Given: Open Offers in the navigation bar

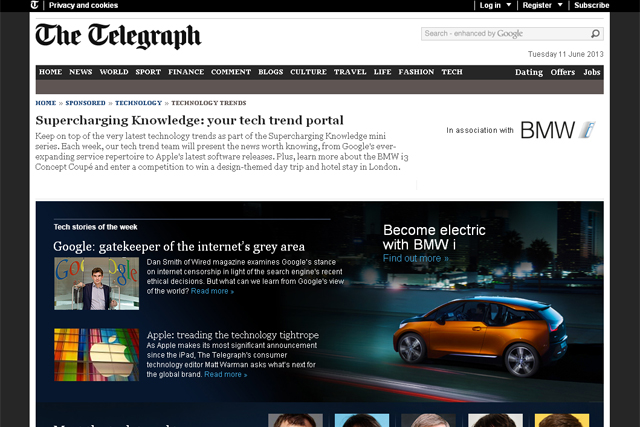Looking at the screenshot, I should click(x=562, y=72).
